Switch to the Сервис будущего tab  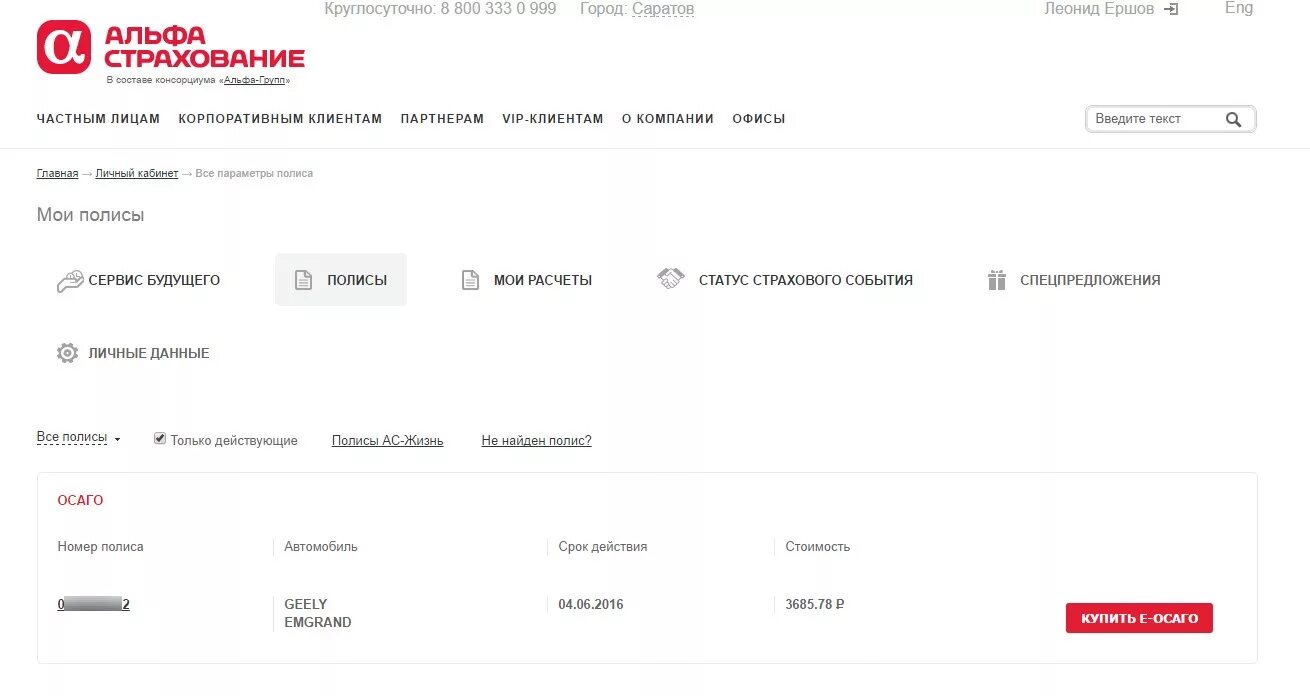[x=138, y=281]
